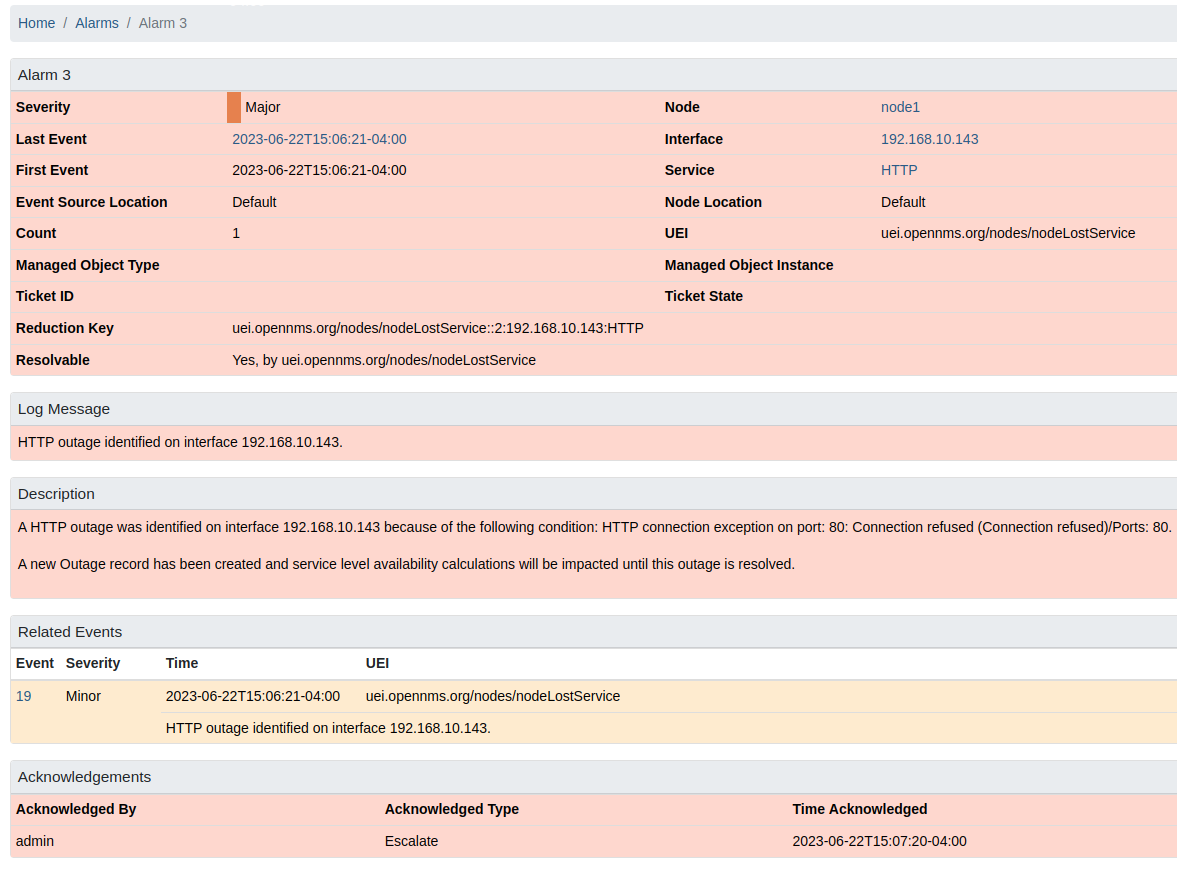Click the UEI value for nodeLostService
1177x874 pixels.
tap(1006, 233)
